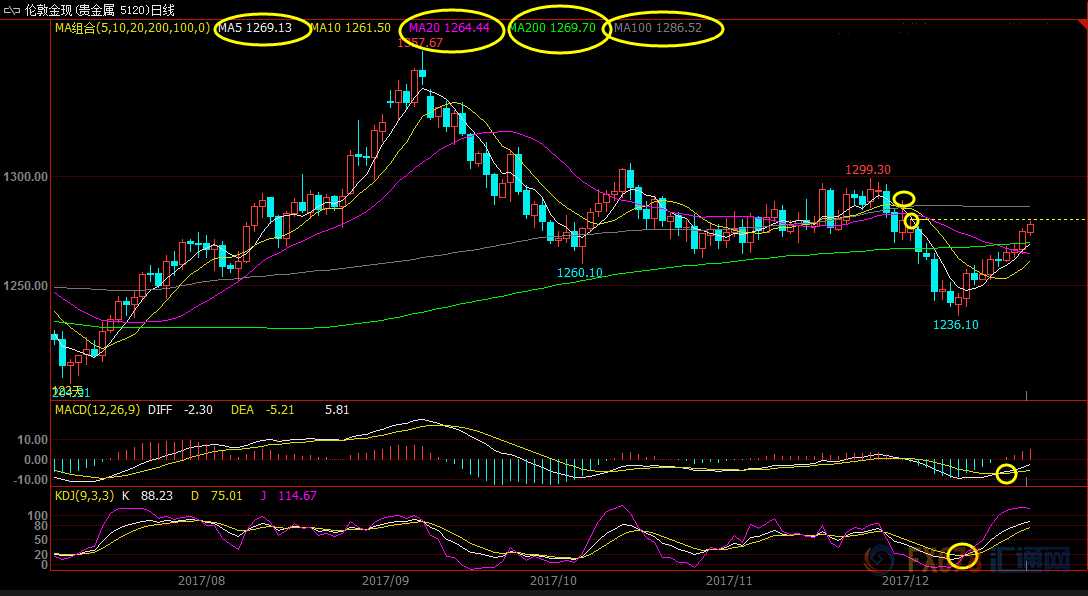Click the magenta MA20 1264.44 label
Screen dimensions: 1088x596
449,28
